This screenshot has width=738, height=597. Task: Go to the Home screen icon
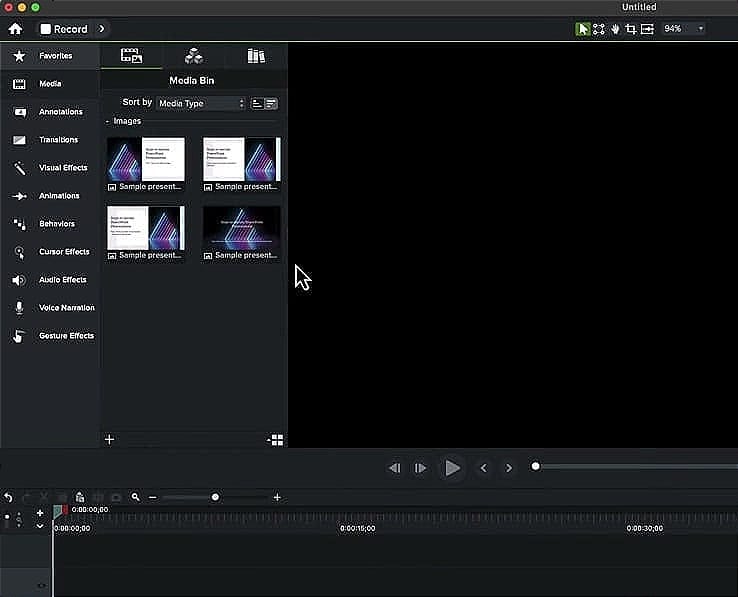(15, 29)
